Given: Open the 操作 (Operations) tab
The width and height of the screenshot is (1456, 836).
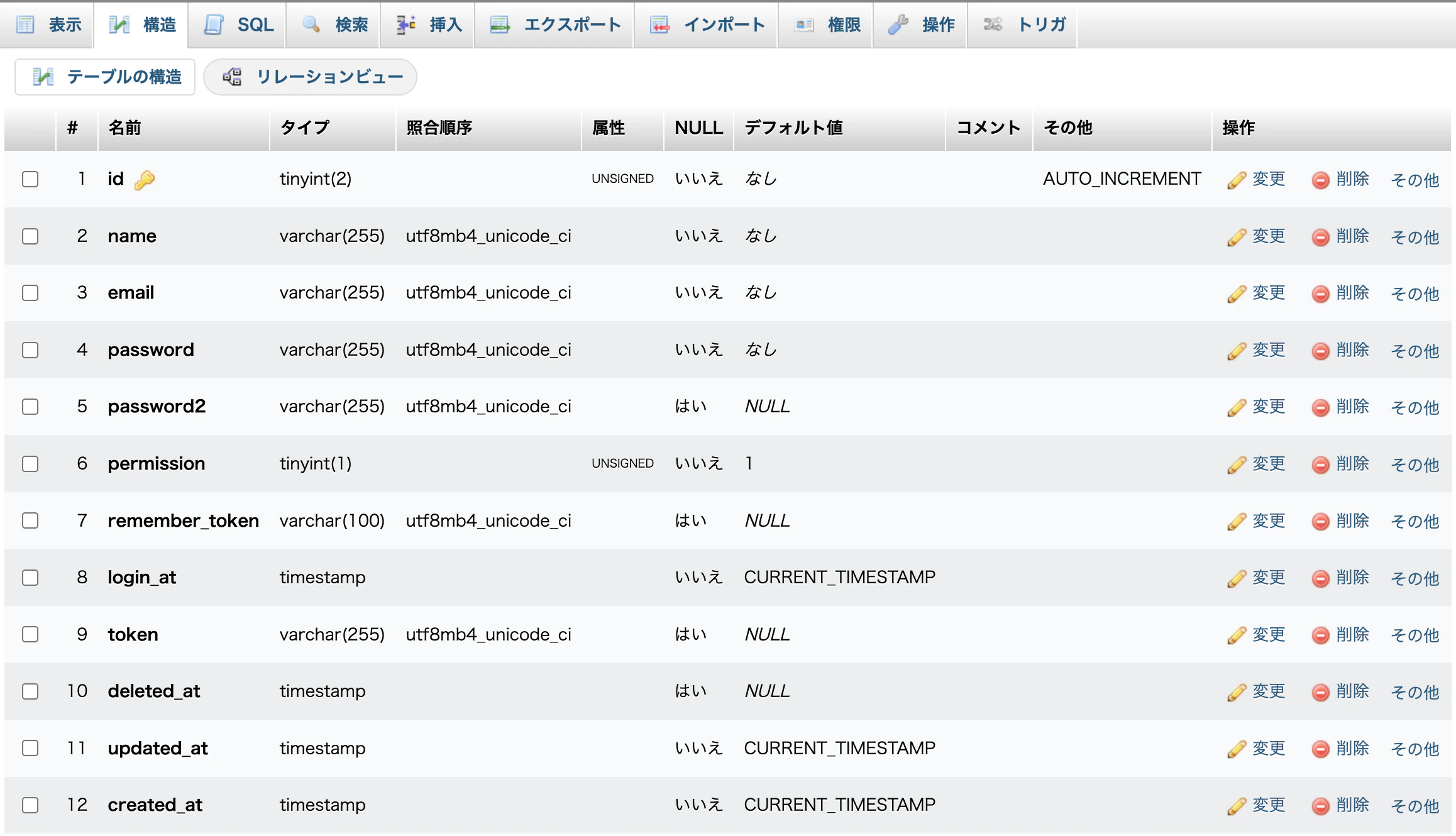Looking at the screenshot, I should pos(920,25).
